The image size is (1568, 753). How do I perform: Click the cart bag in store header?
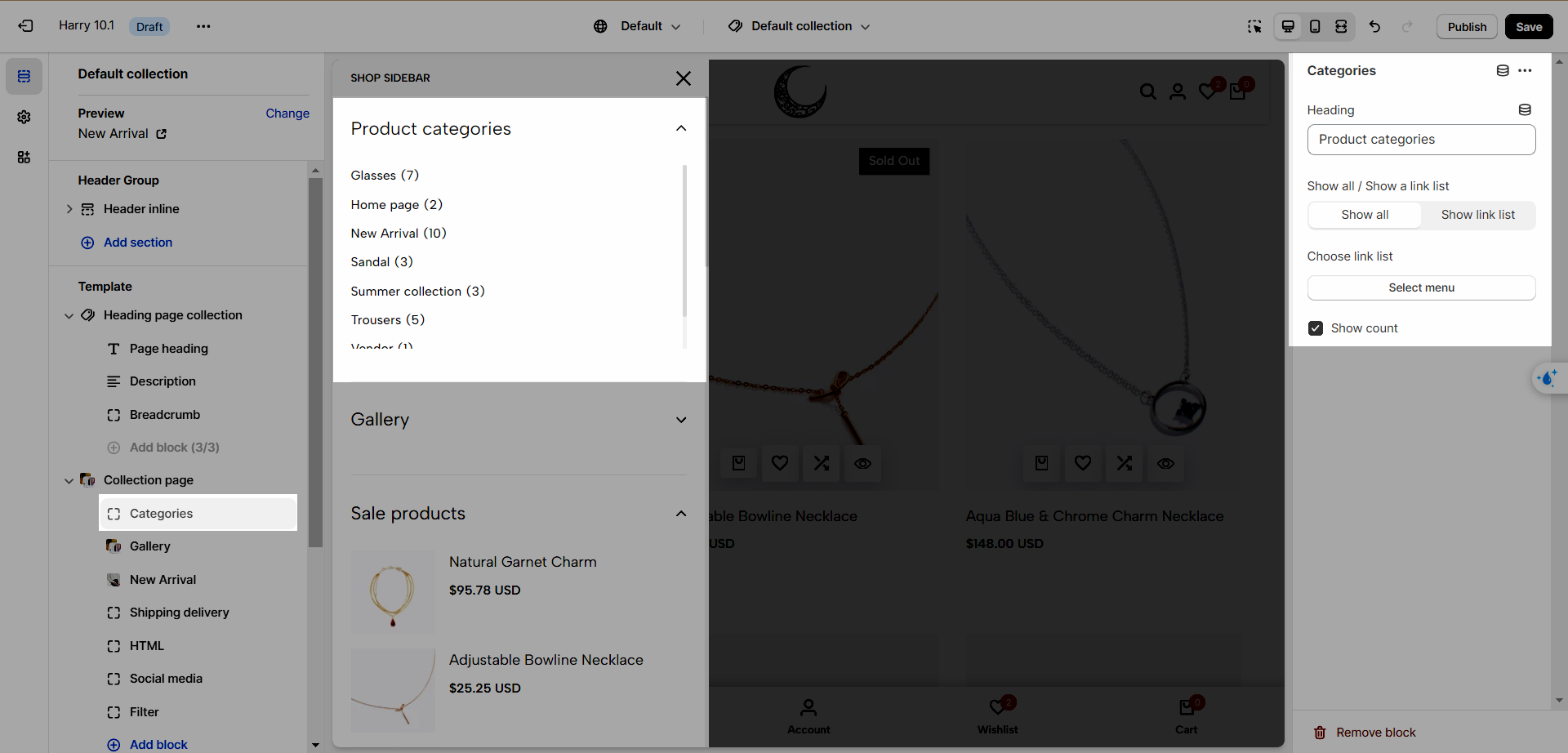coord(1237,91)
